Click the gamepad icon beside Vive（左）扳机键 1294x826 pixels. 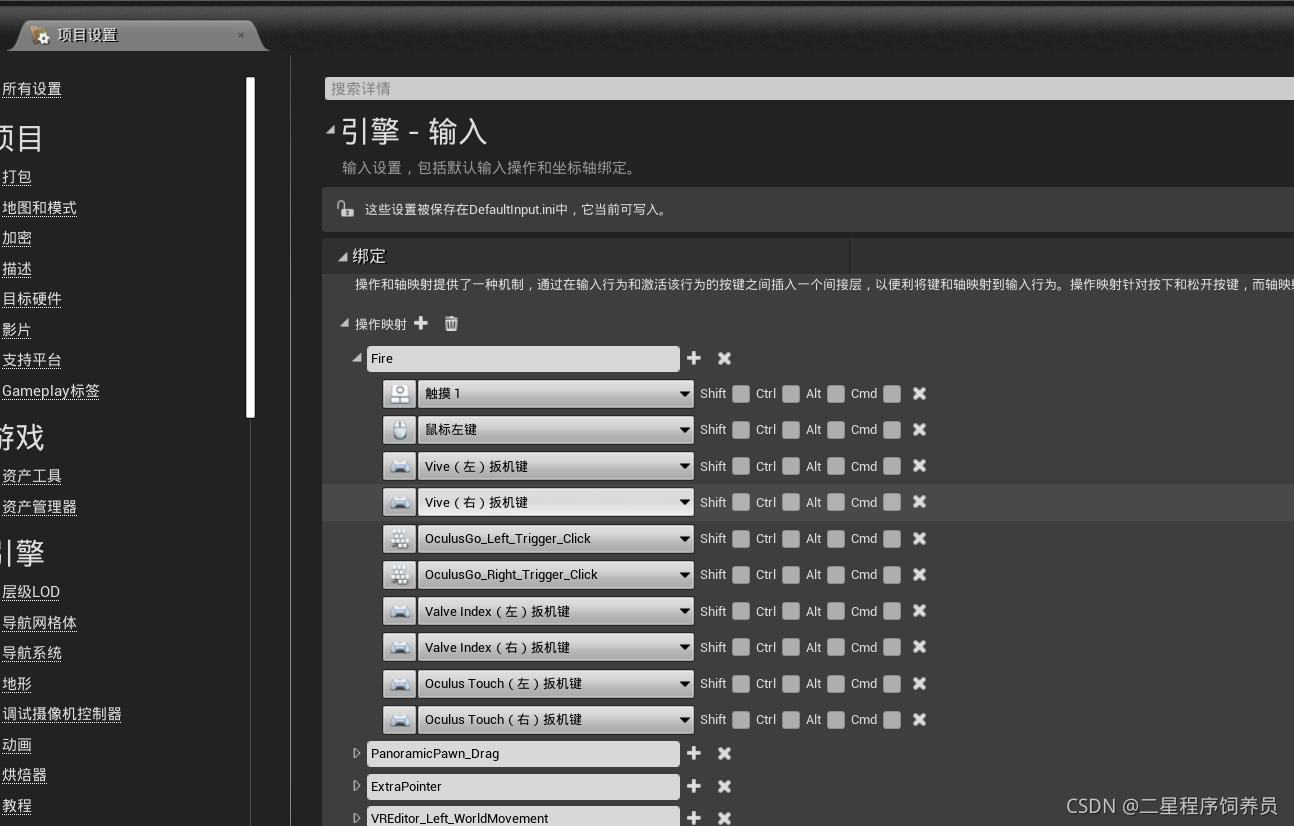[x=399, y=466]
